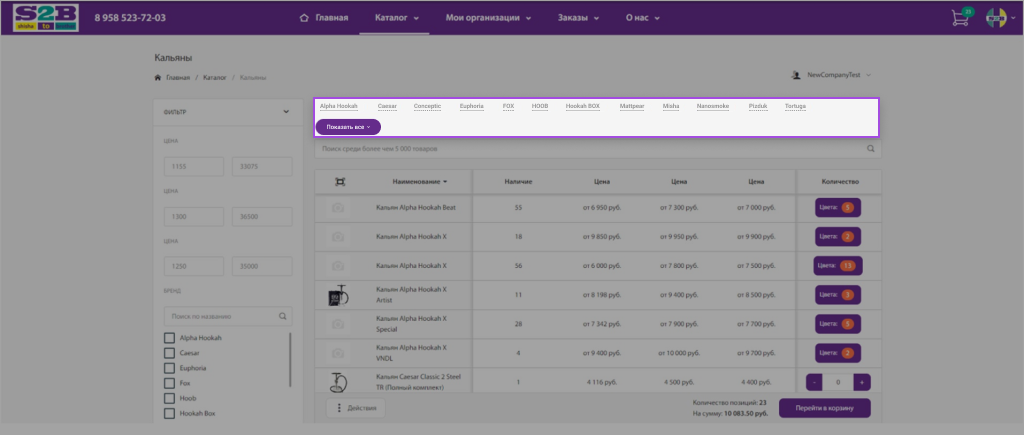Click the product search magnifier icon
This screenshot has width=1024, height=435.
[871, 149]
